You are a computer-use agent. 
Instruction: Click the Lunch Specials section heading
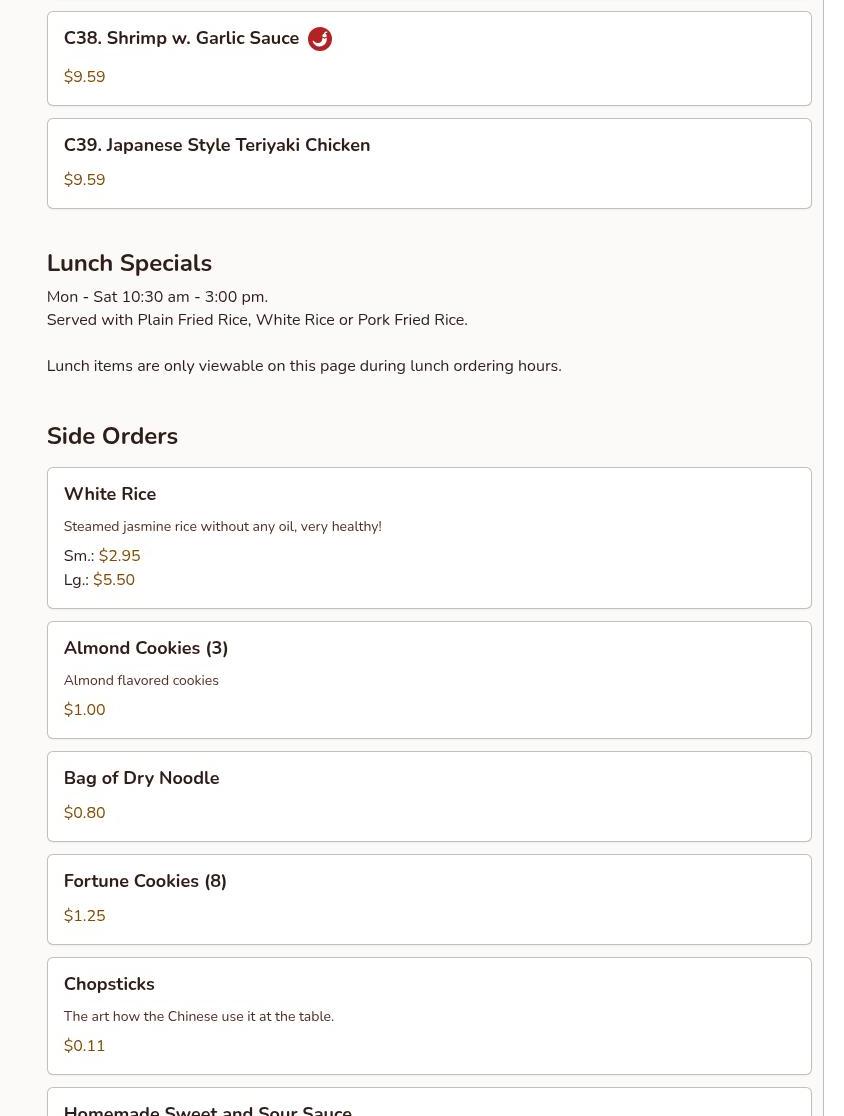[x=129, y=263]
